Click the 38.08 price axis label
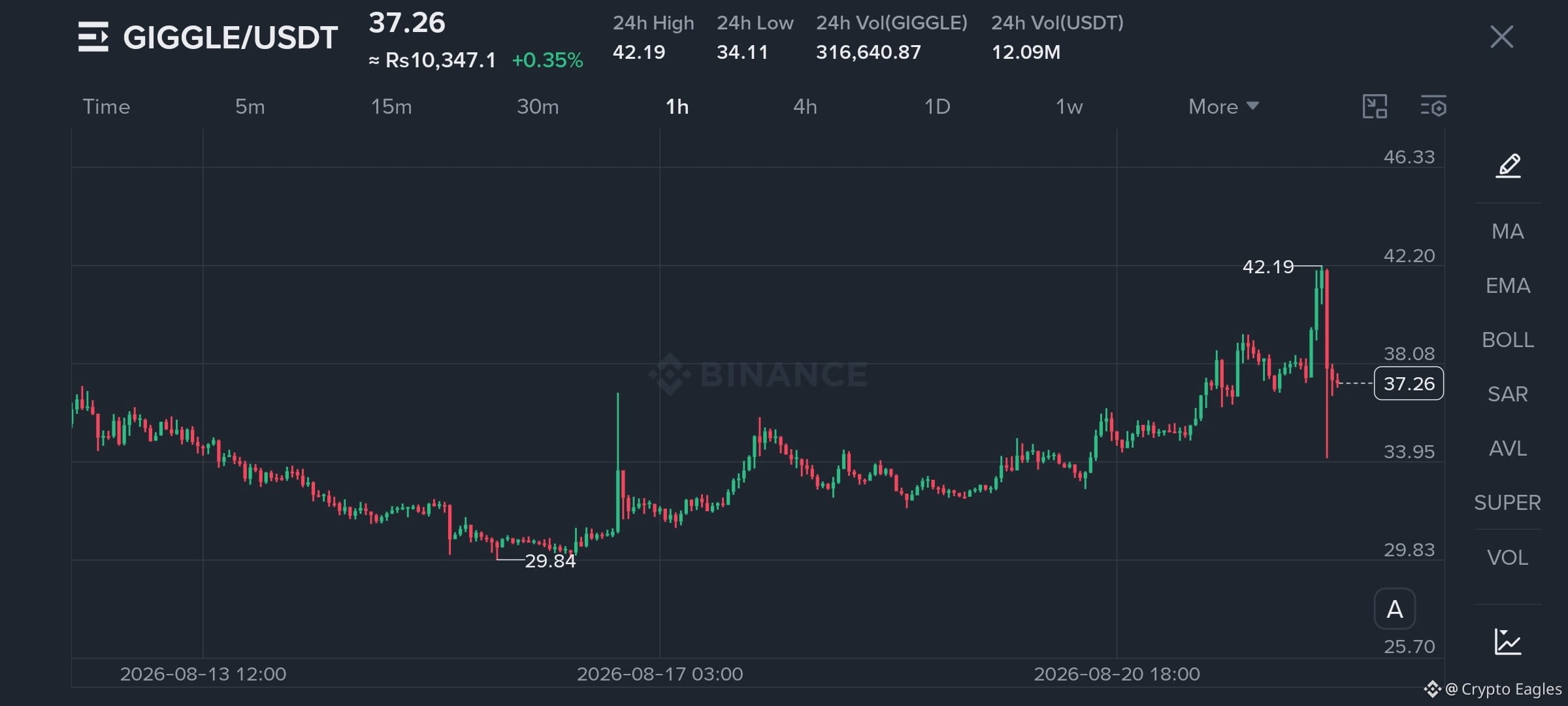 [1409, 354]
